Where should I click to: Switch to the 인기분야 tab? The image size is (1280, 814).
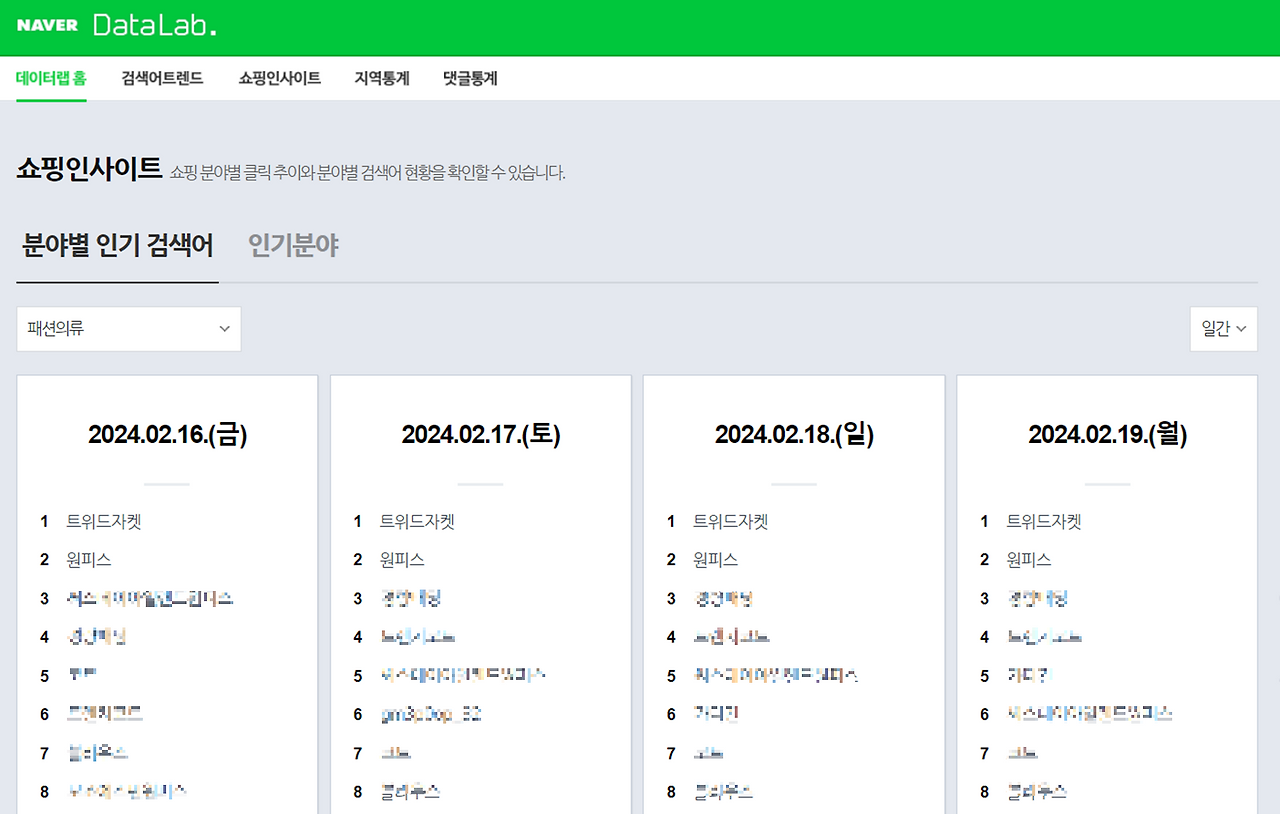[294, 246]
